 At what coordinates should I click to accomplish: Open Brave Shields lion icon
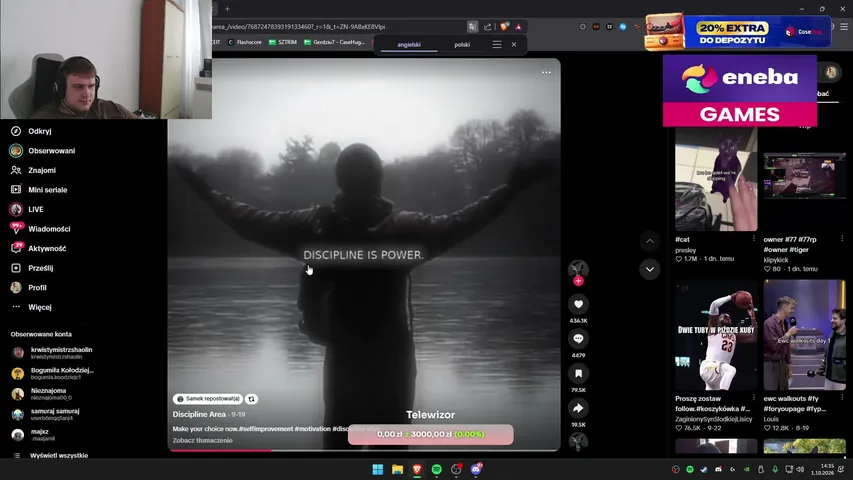(x=504, y=27)
